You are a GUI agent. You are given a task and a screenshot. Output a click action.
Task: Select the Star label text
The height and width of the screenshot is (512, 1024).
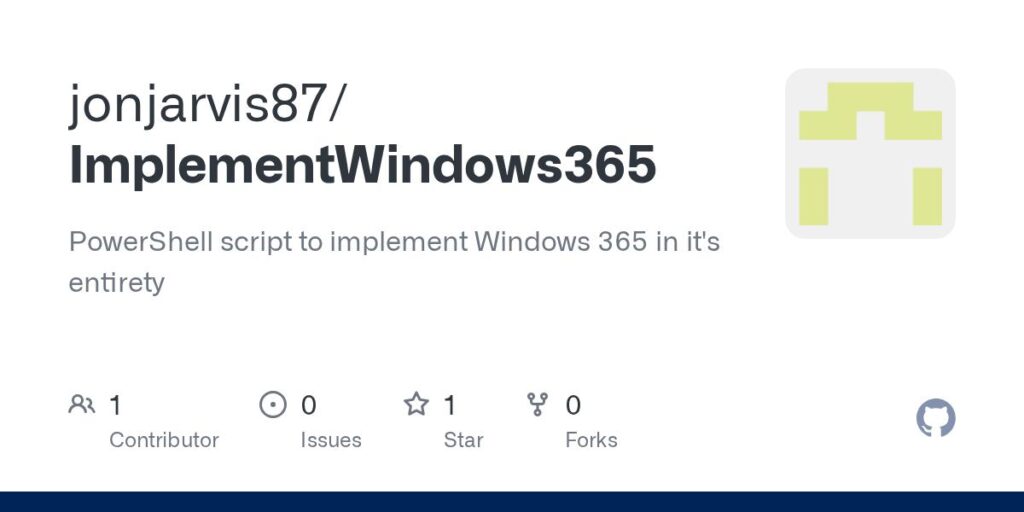(463, 440)
